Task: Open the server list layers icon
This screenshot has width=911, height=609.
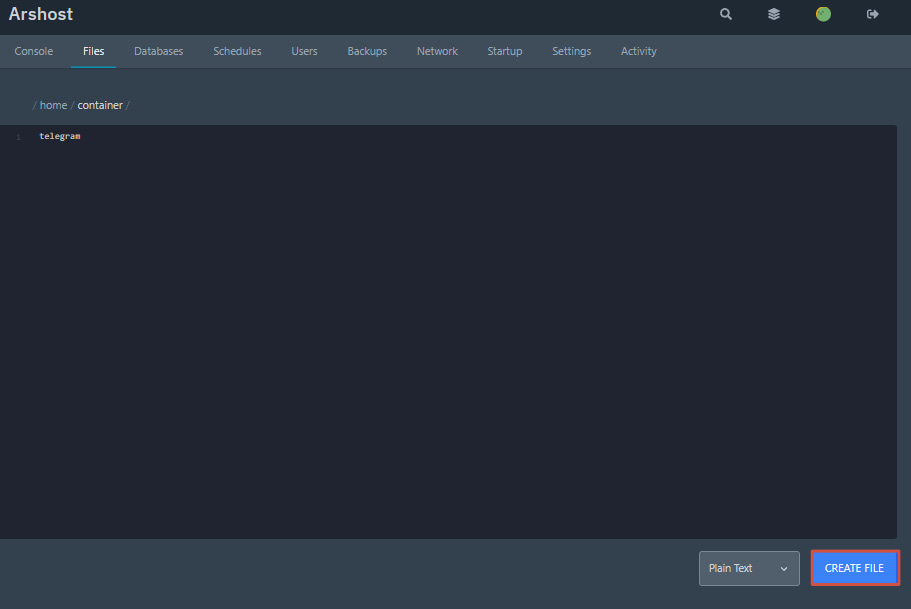Action: (x=774, y=14)
